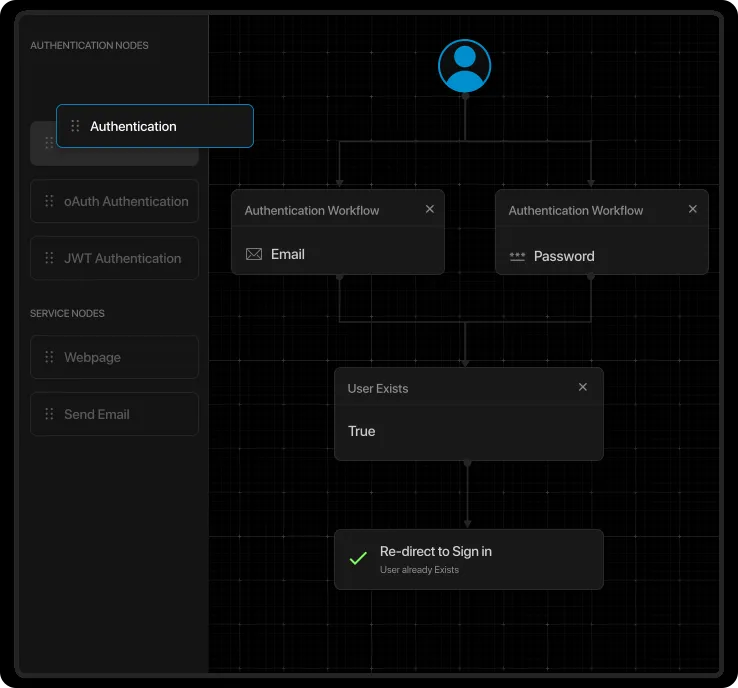
Task: Click the green checkmark icon
Action: 358,559
